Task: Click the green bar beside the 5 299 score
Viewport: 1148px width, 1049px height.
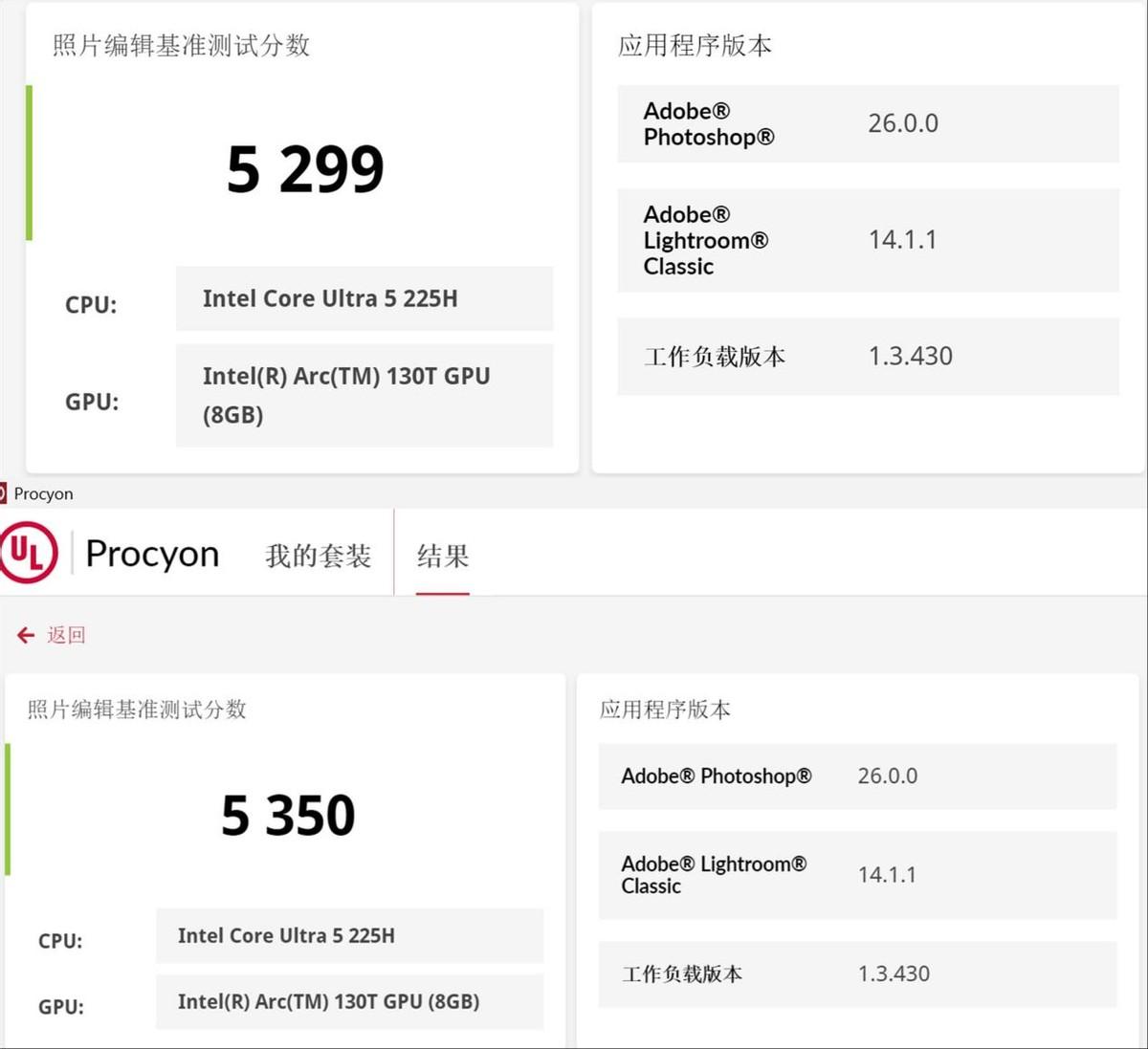Action: (x=30, y=163)
